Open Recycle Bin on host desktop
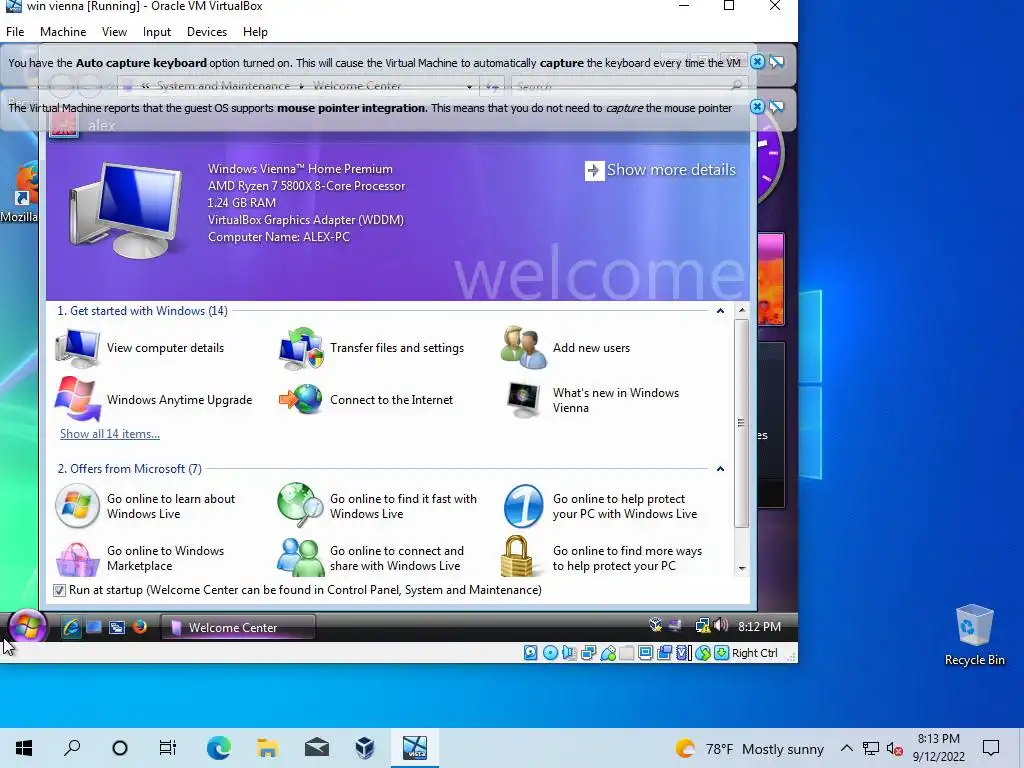Image resolution: width=1024 pixels, height=768 pixels. 974,635
